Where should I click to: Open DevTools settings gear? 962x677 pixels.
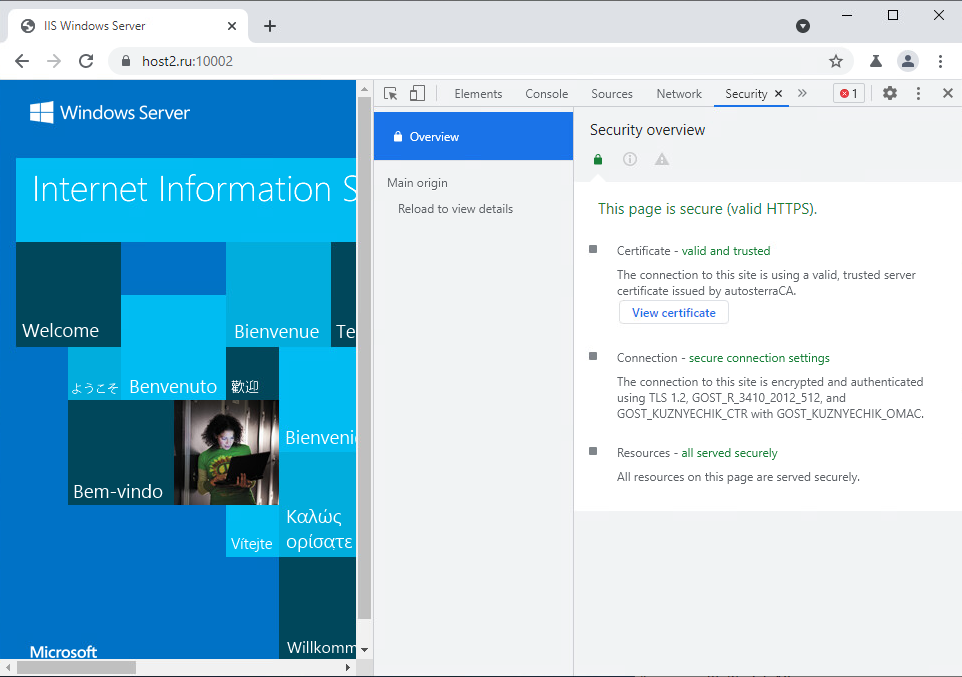click(890, 93)
